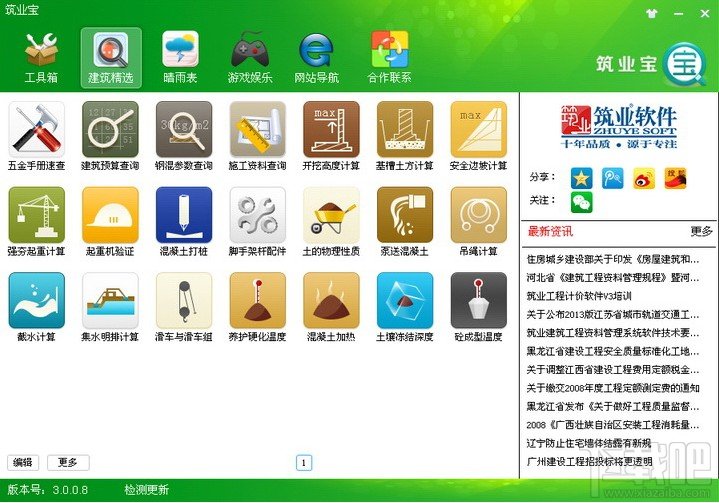
Task: Open news 2008《广西壮族自治区安装工程消耗量...
Action: pos(613,425)
